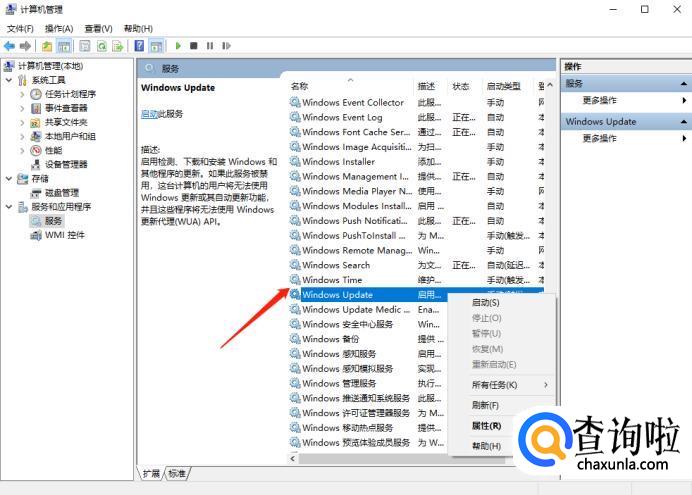The height and width of the screenshot is (495, 692).
Task: Click the Refresh toolbar icon
Action: (x=102, y=46)
